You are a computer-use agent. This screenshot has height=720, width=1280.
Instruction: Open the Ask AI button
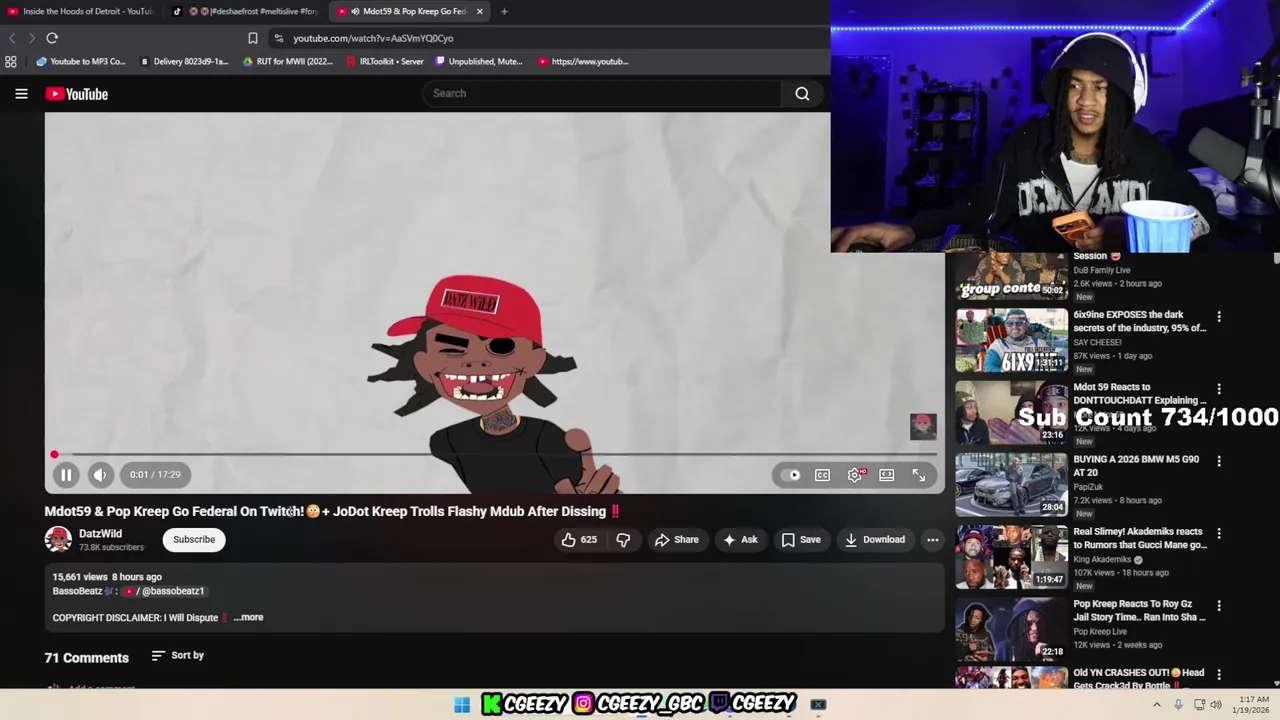point(740,540)
